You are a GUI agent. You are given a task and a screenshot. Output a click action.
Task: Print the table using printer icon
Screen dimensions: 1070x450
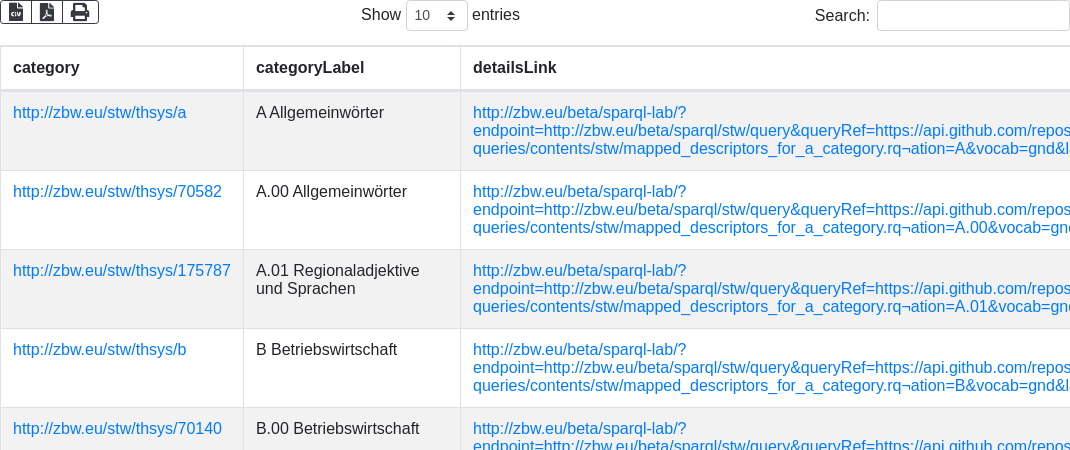(80, 12)
